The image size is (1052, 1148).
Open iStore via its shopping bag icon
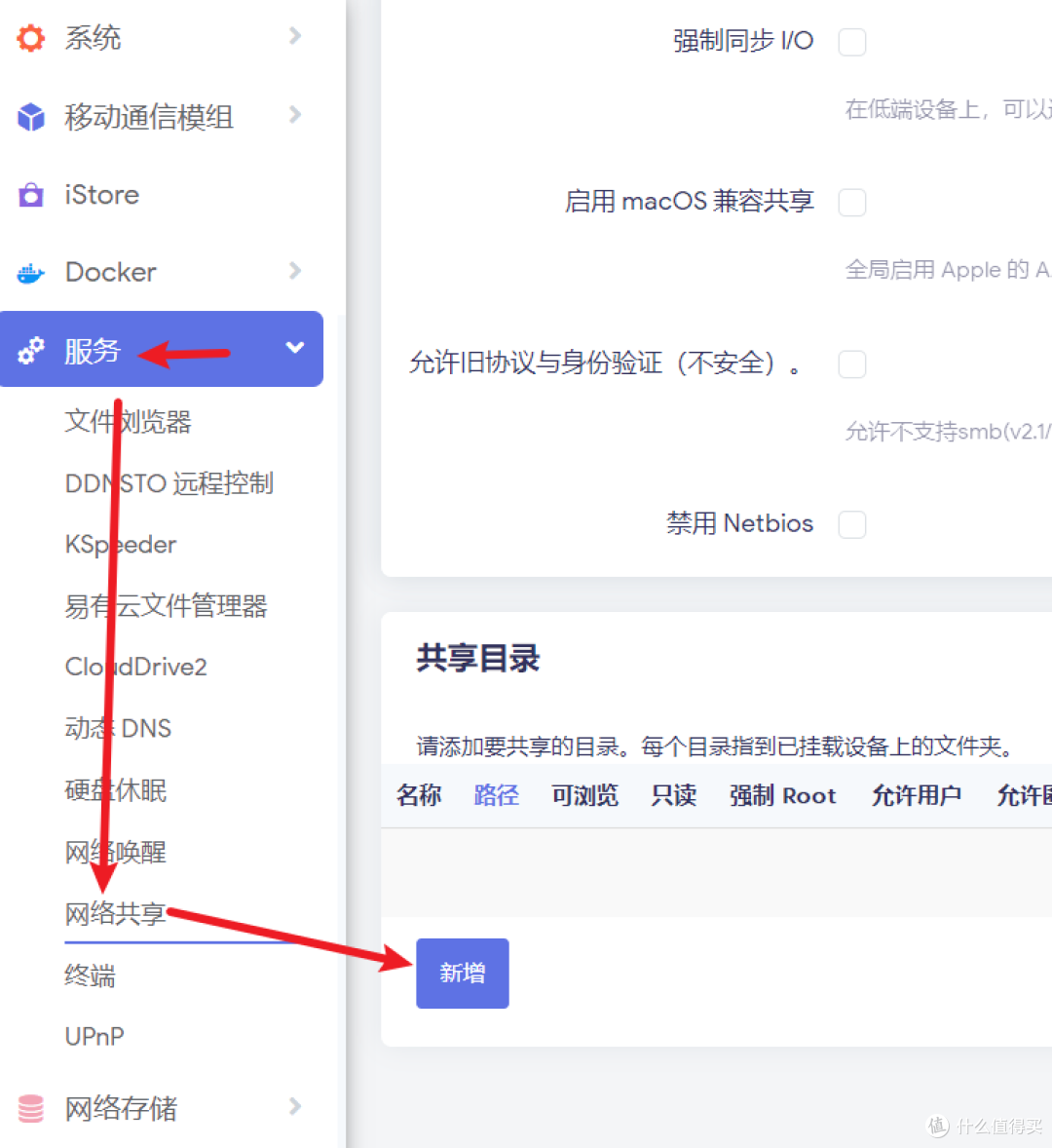pos(29,195)
